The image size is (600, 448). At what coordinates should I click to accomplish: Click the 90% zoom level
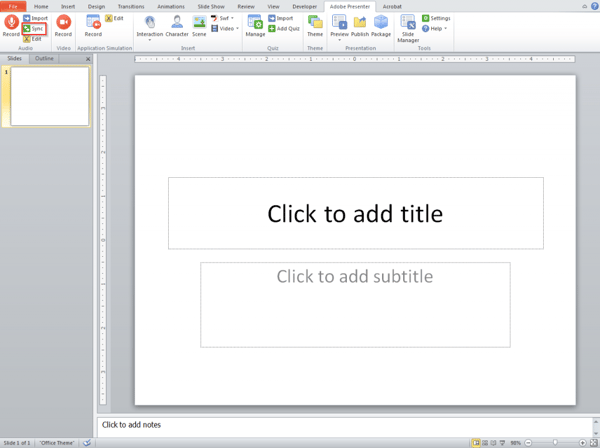click(515, 443)
